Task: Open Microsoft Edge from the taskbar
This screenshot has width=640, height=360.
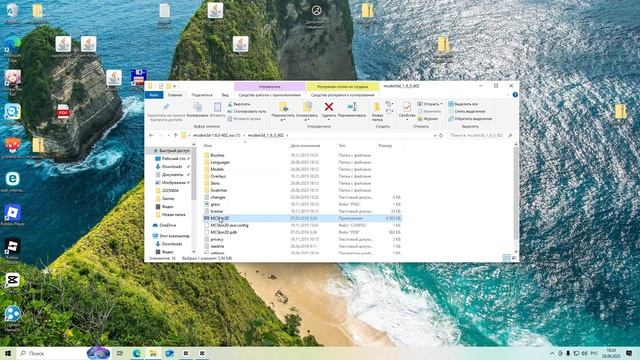Action: (x=137, y=353)
